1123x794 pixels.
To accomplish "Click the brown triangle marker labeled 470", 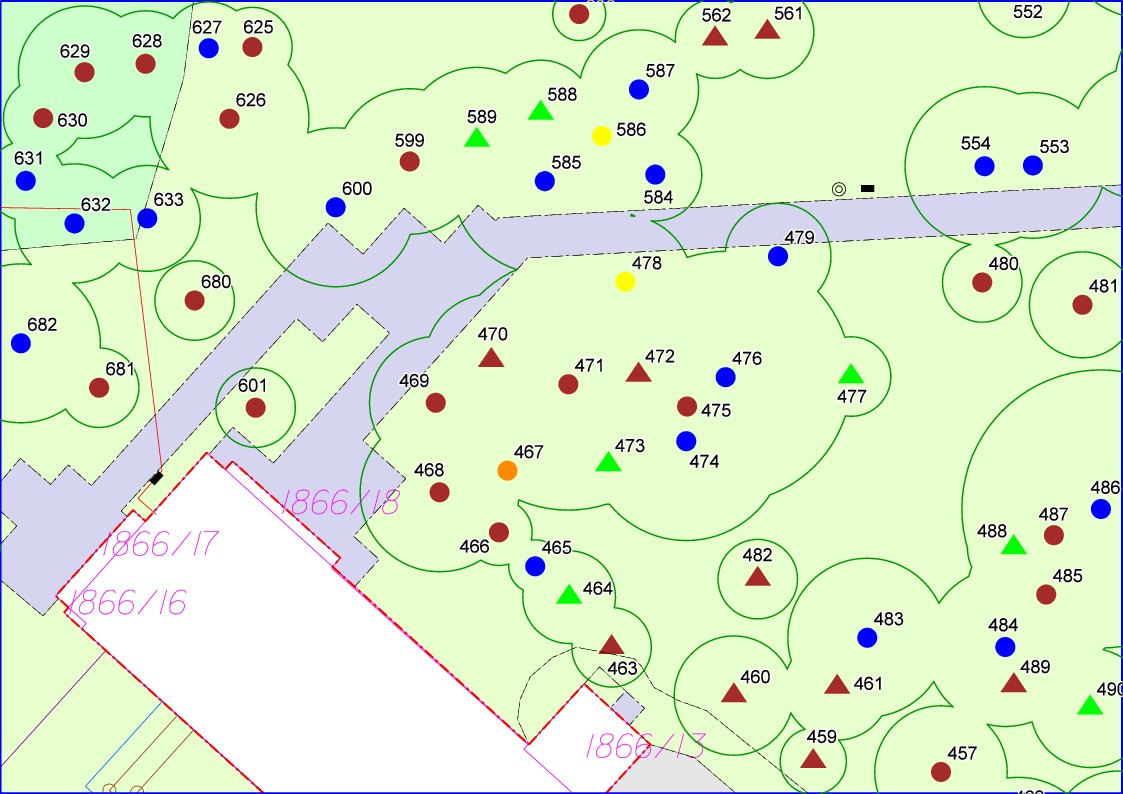I will click(491, 358).
